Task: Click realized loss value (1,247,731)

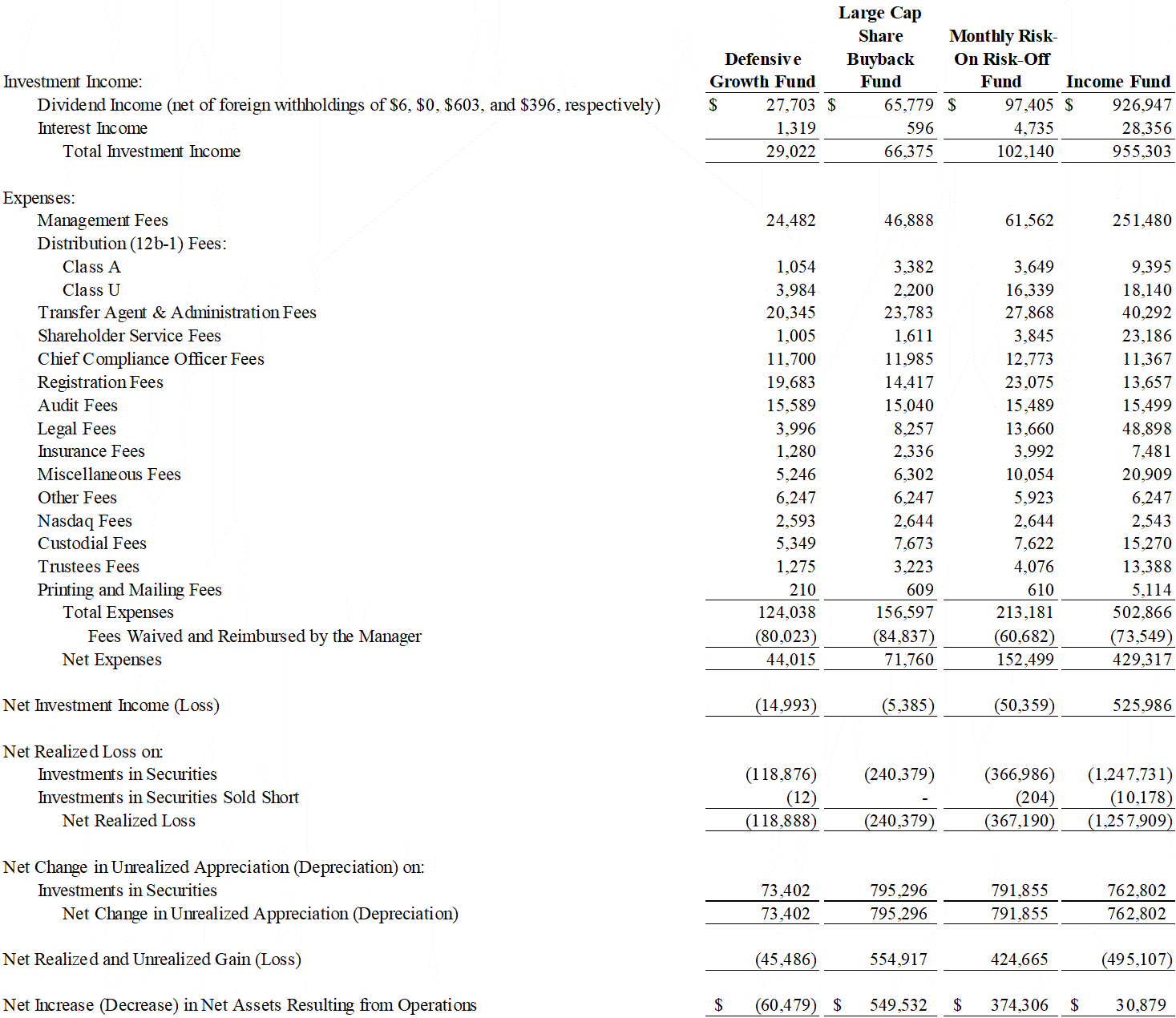Action: pyautogui.click(x=1130, y=774)
